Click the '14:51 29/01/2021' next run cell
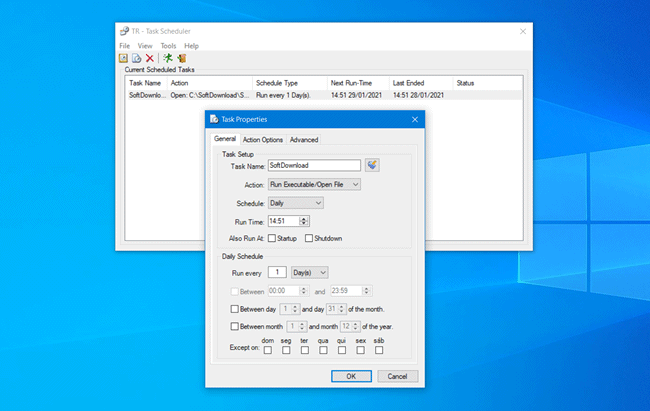Image resolution: width=650 pixels, height=411 pixels. pyautogui.click(x=356, y=95)
